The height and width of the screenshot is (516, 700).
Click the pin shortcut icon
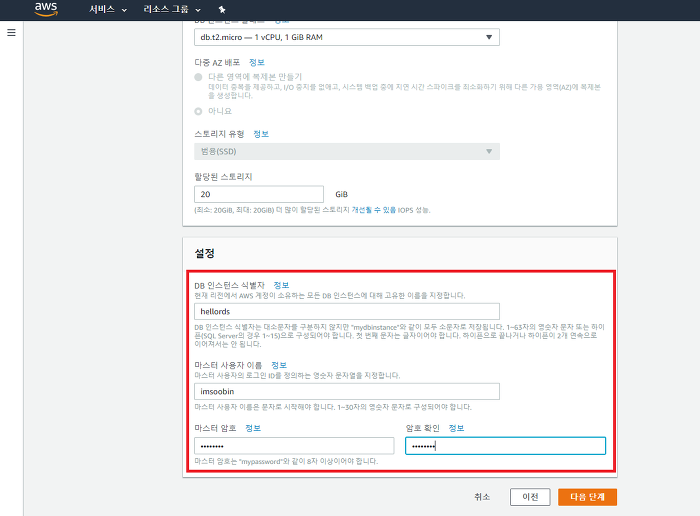pyautogui.click(x=222, y=9)
